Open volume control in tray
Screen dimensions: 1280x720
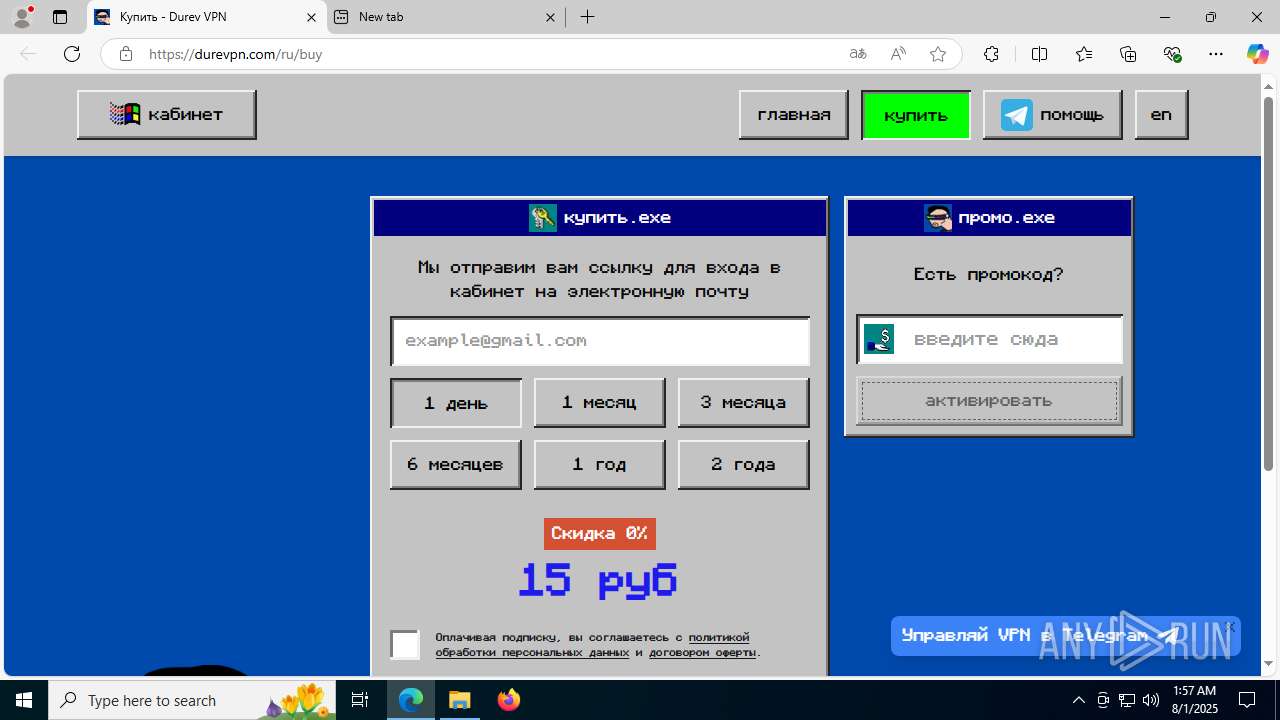pos(1150,700)
